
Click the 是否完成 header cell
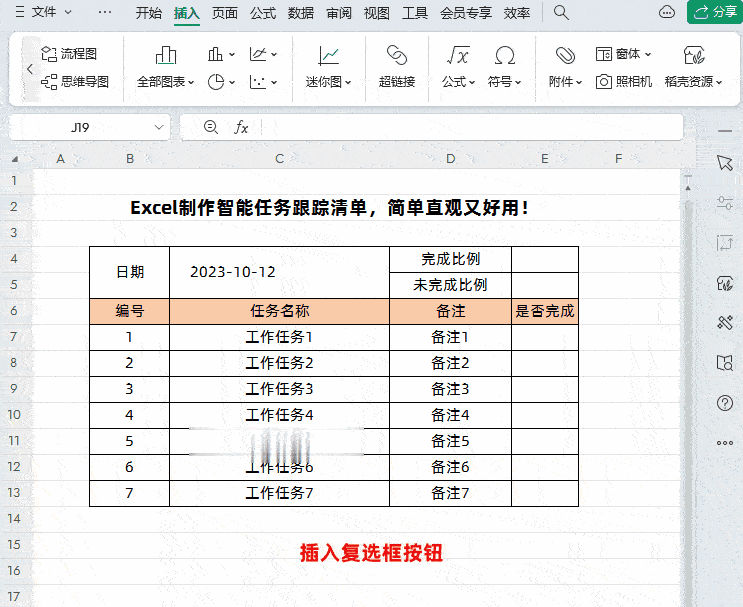tap(545, 311)
